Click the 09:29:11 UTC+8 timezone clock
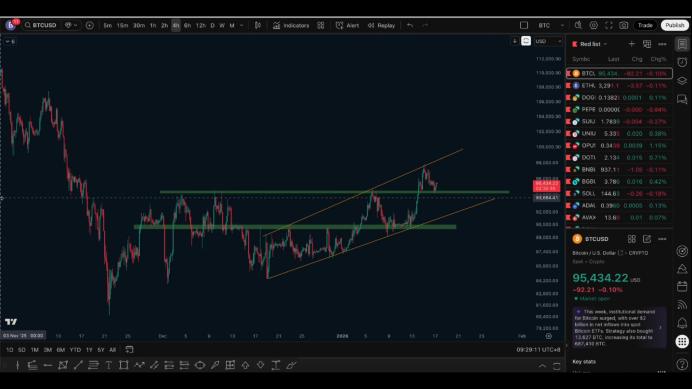 [538, 350]
